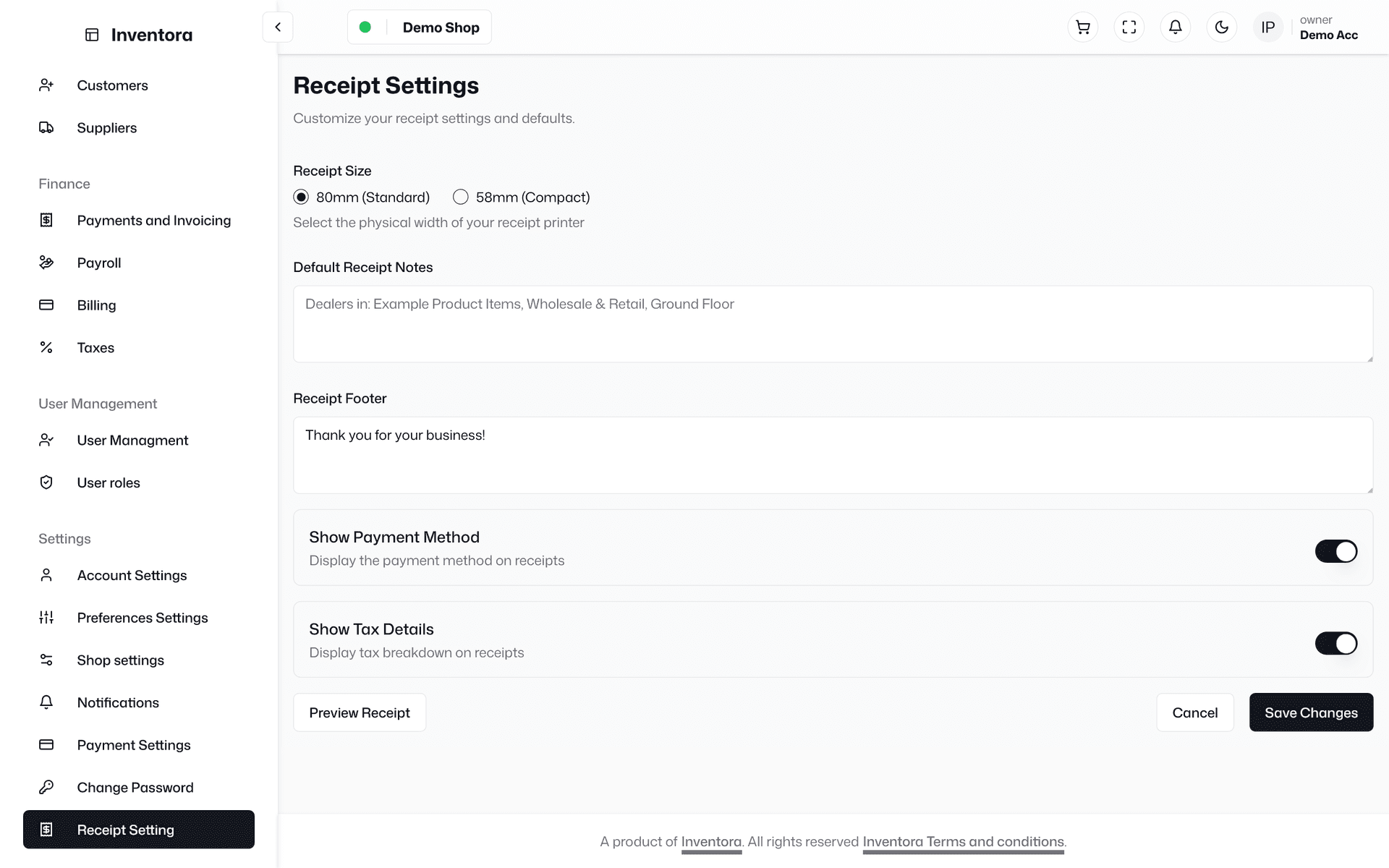Follow the Inventora footer link
The width and height of the screenshot is (1389, 868).
tap(711, 842)
